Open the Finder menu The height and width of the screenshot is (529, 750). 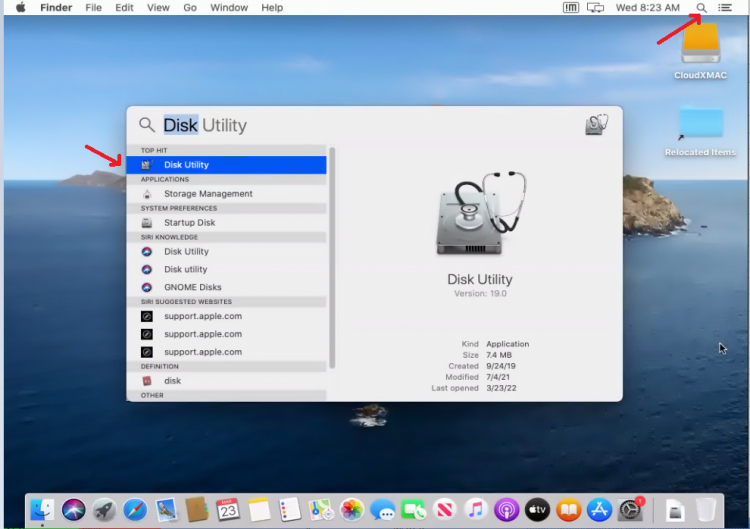(x=56, y=8)
